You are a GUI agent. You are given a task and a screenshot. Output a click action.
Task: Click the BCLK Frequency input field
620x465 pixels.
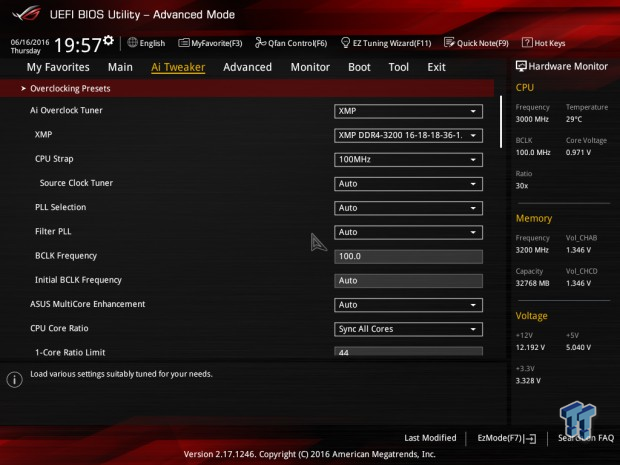tap(408, 256)
